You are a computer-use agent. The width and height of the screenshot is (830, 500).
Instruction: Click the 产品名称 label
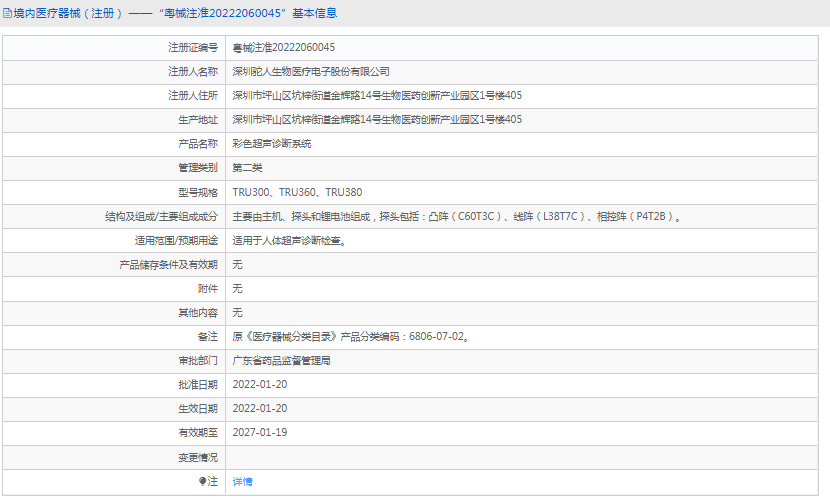[x=198, y=144]
